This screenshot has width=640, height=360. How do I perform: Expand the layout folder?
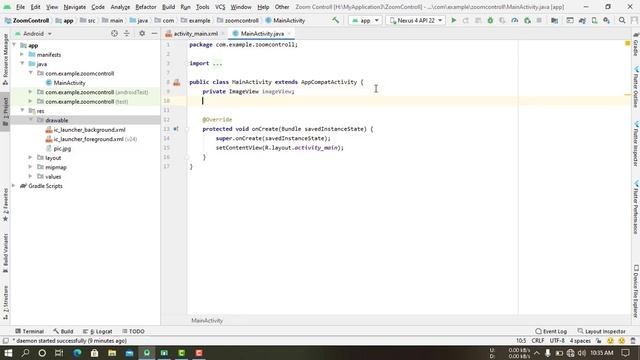(31, 158)
